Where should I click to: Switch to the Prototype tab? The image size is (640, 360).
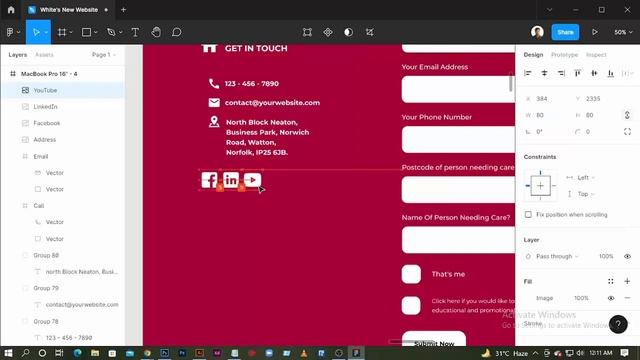(x=564, y=55)
